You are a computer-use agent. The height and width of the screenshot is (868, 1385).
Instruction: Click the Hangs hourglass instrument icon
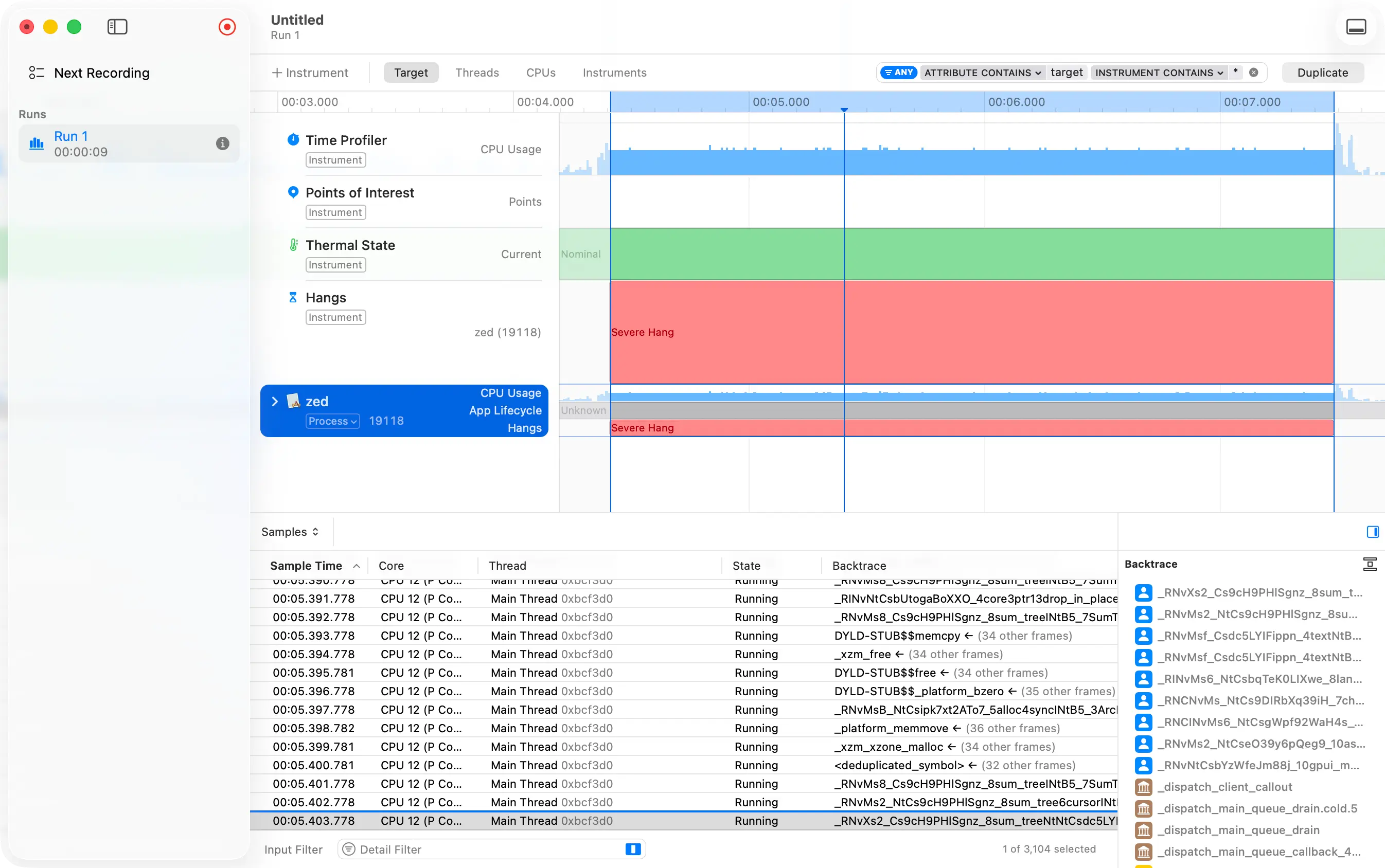293,297
